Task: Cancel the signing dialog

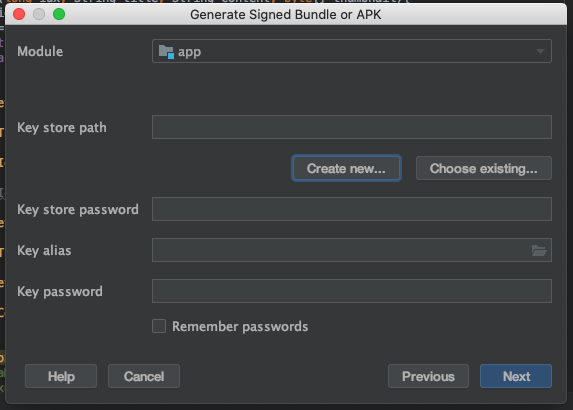Action: (144, 376)
